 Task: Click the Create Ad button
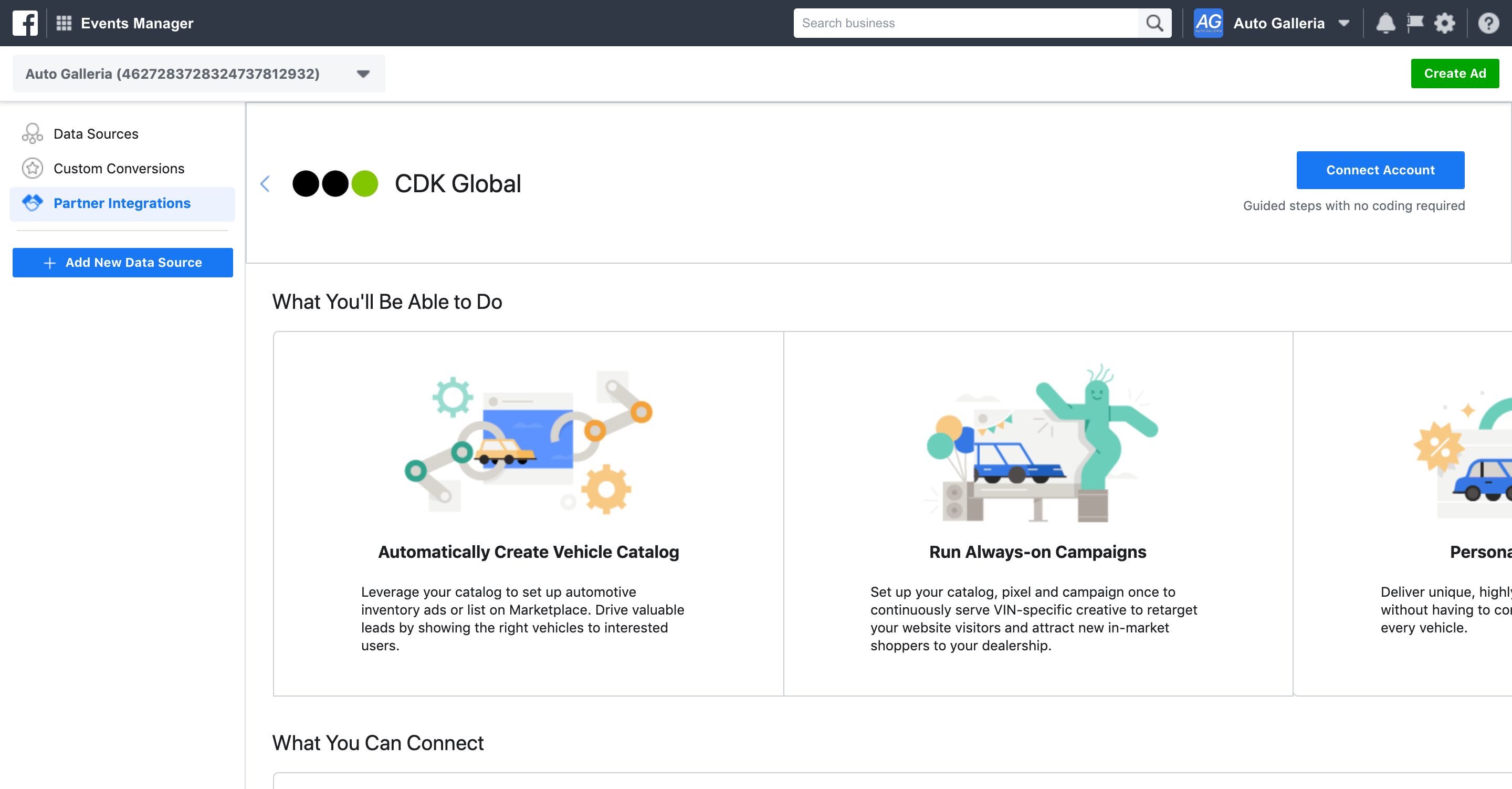[x=1454, y=74]
